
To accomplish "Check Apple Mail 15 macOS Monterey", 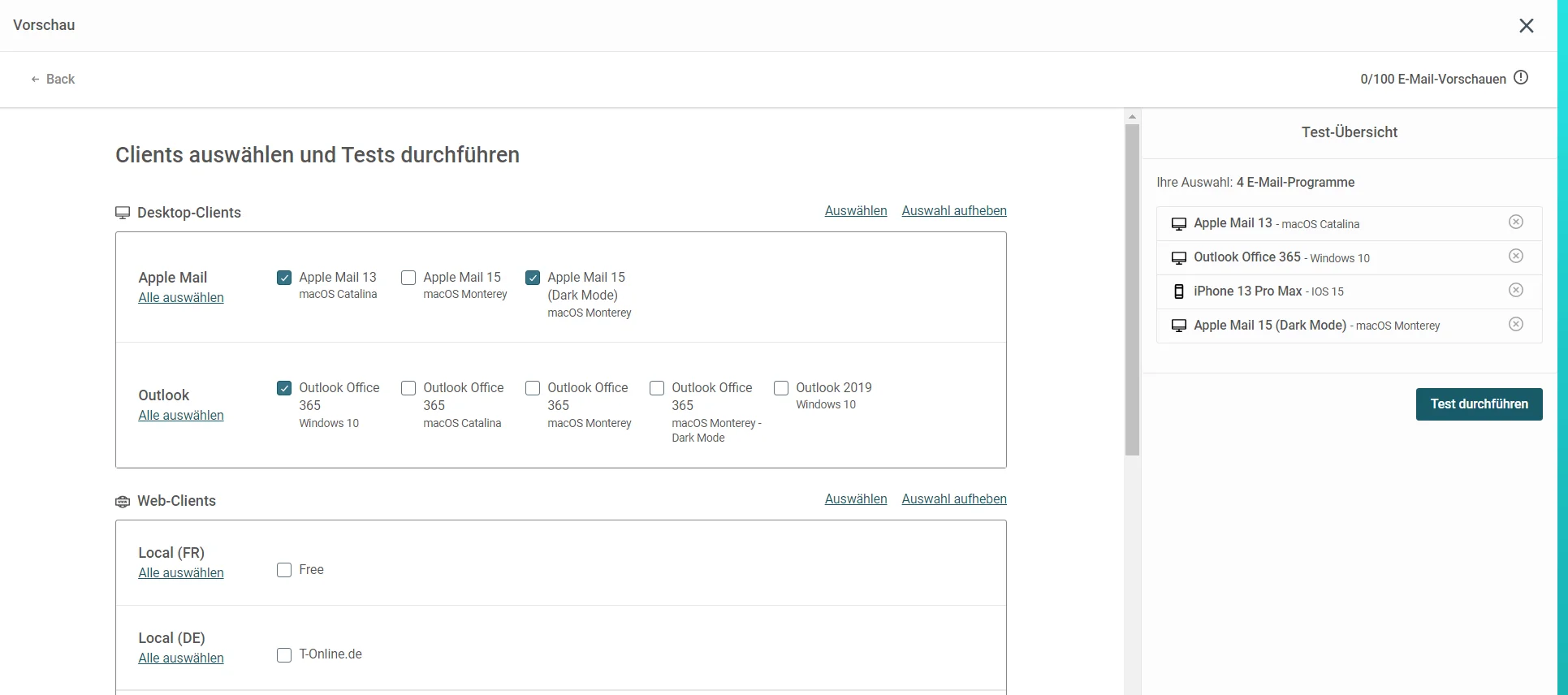I will tap(408, 278).
